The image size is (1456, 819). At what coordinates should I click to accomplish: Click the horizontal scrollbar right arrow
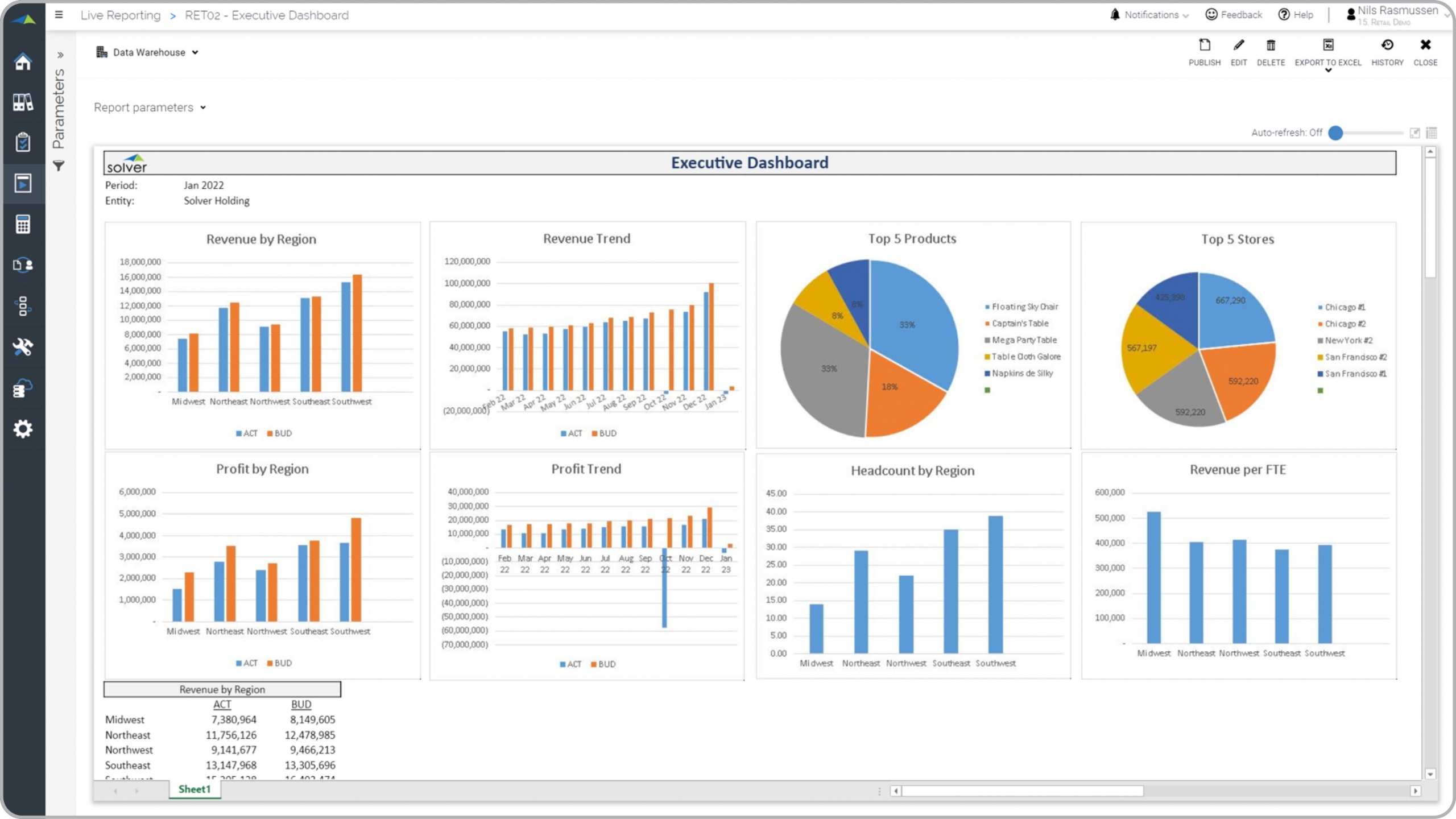tap(1415, 791)
